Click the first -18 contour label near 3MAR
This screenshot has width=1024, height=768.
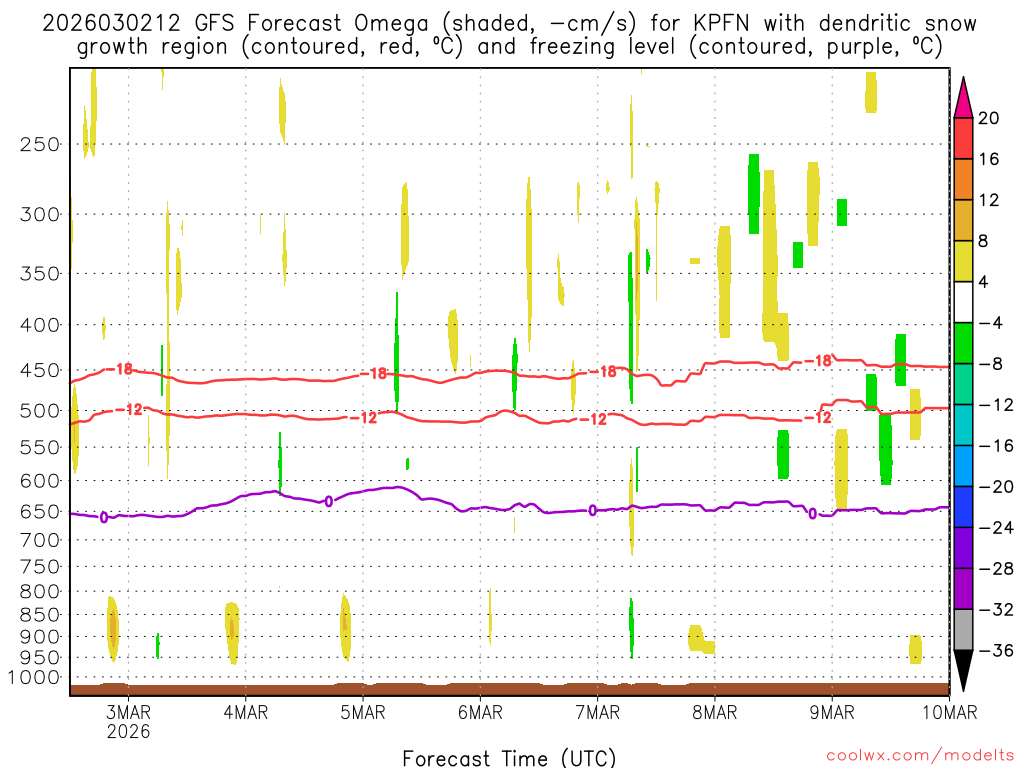coord(120,370)
